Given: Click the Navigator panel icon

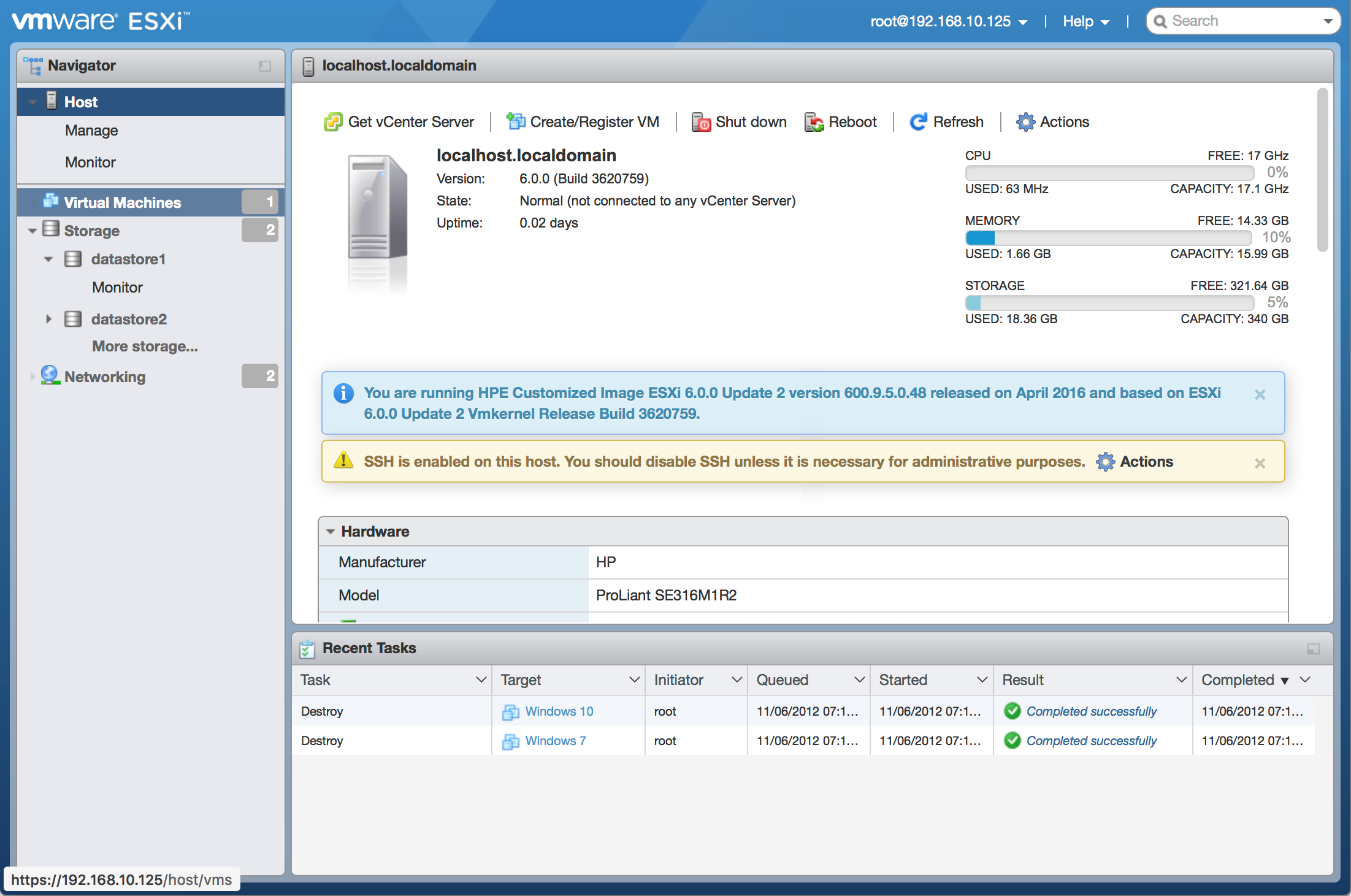Looking at the screenshot, I should click(33, 66).
